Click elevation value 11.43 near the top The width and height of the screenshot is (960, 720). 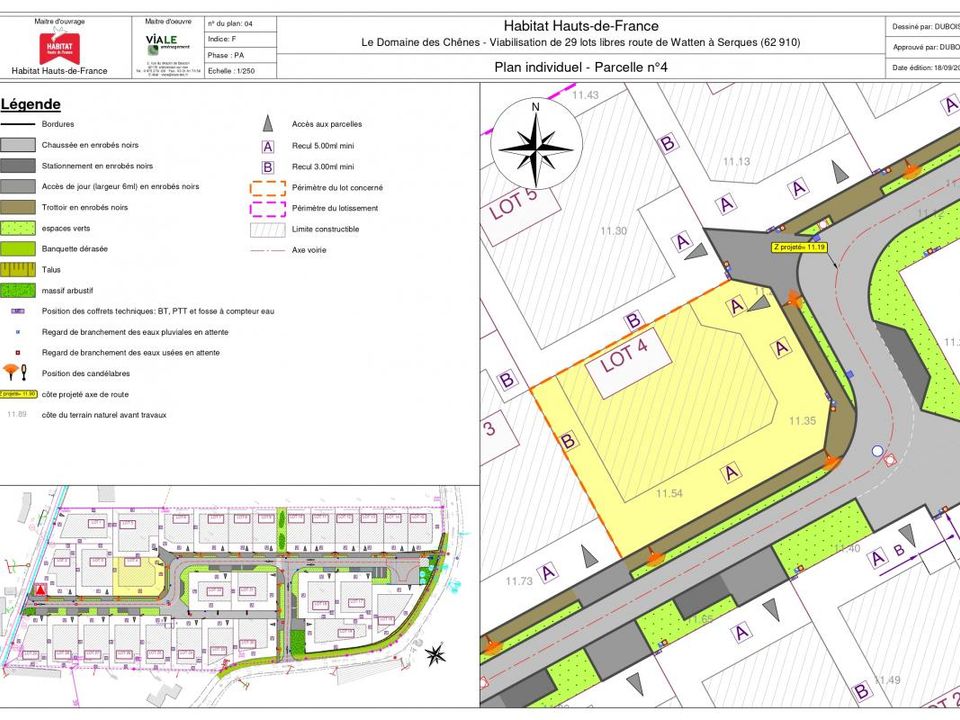(x=585, y=95)
